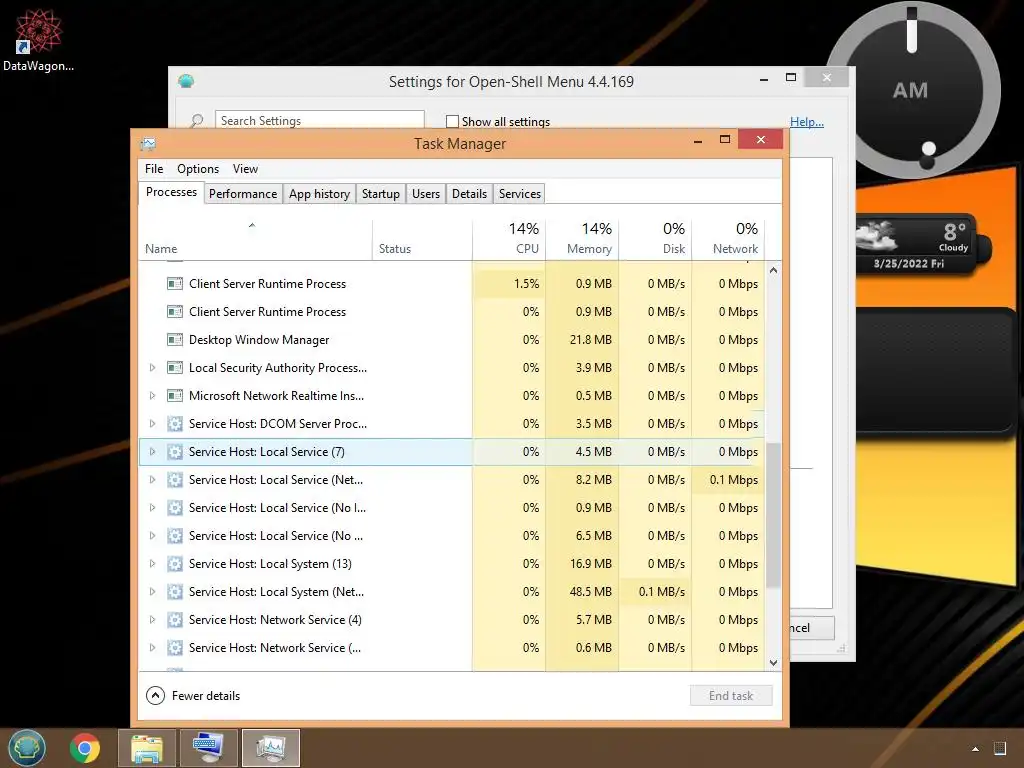Select the Service Host: Local Service (No I... row
The height and width of the screenshot is (768, 1024).
451,507
